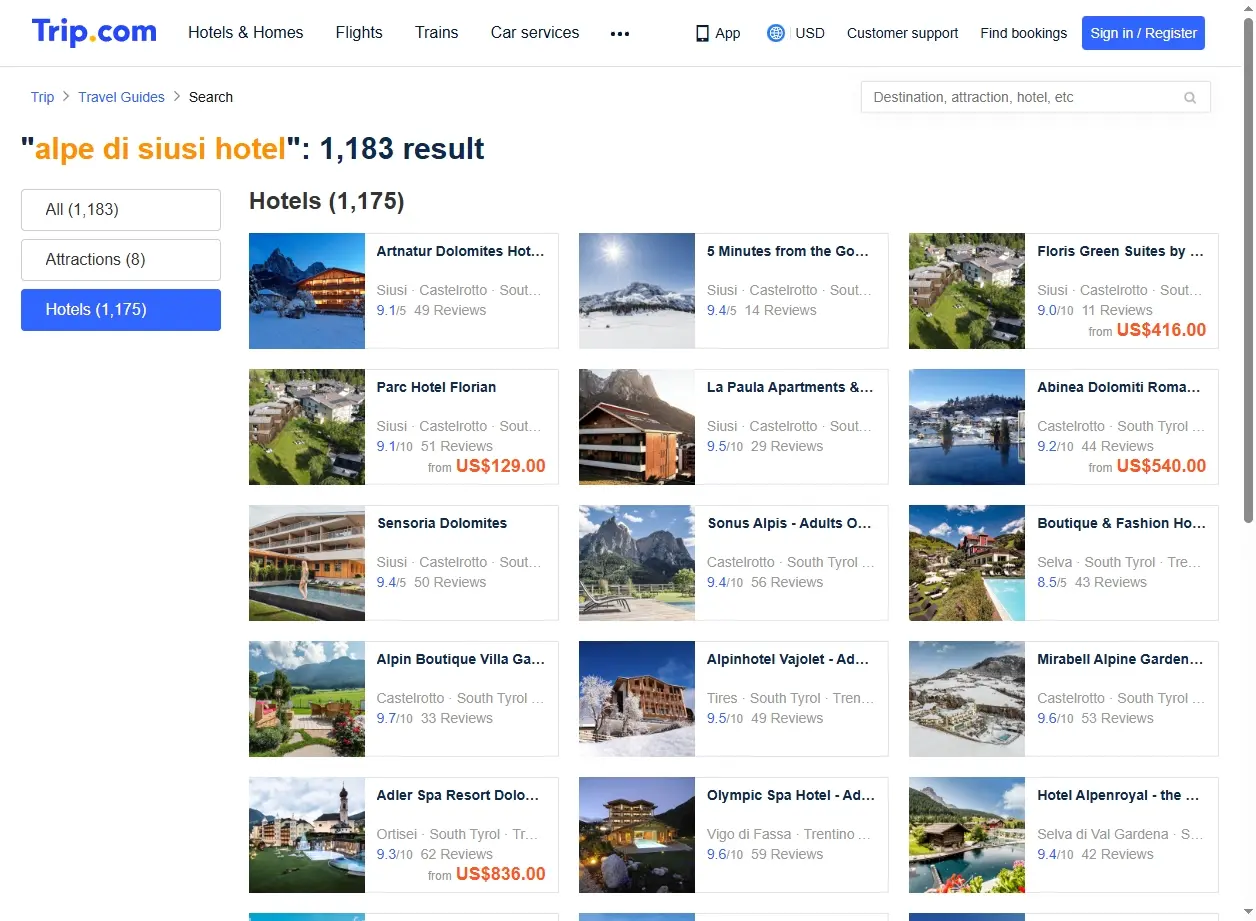
Task: Click Mirabell Alpine Garden... title
Action: pyautogui.click(x=1120, y=659)
